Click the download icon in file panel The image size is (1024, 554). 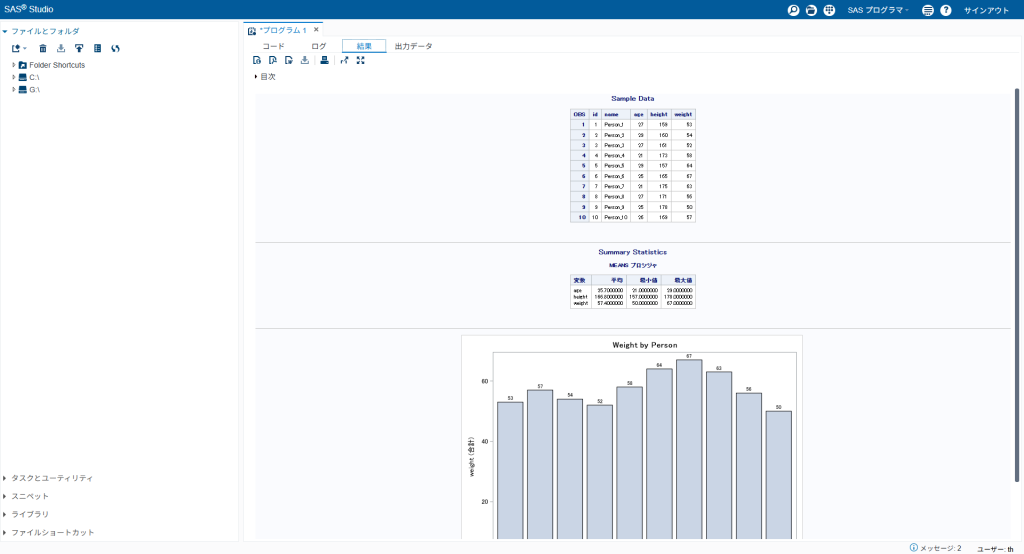coord(61,48)
